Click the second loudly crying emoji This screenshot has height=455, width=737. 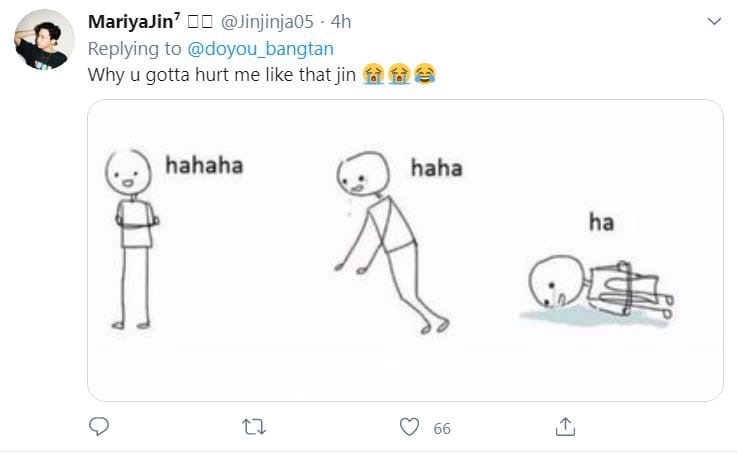click(400, 74)
